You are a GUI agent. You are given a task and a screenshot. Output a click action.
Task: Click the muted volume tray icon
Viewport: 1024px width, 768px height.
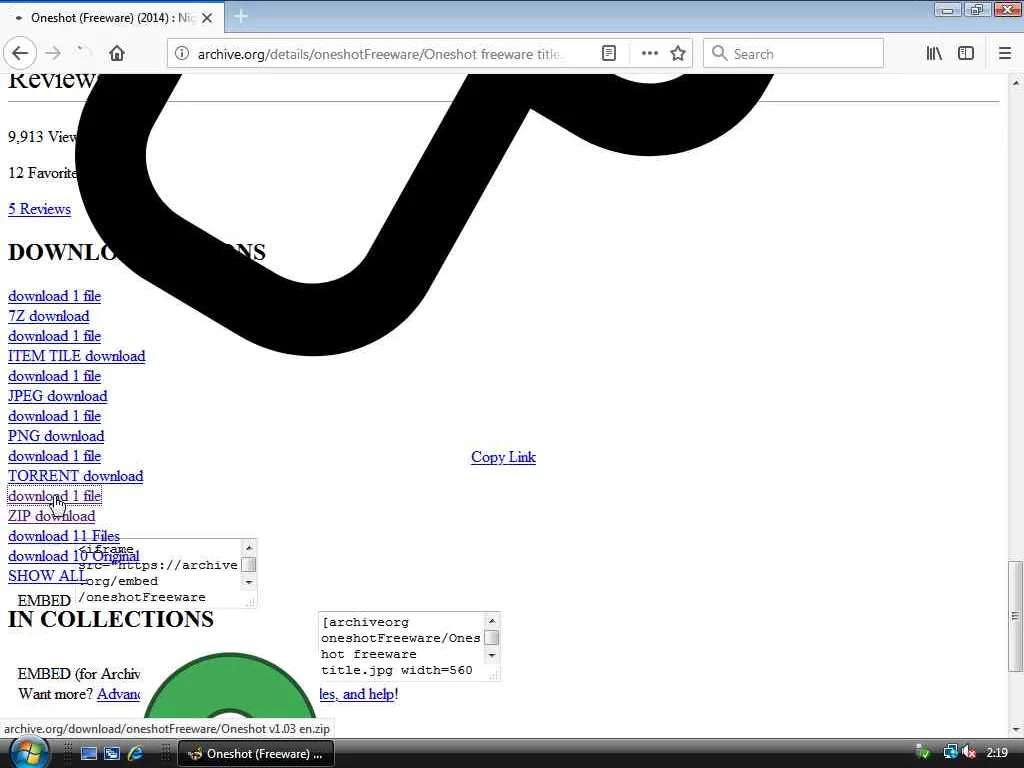(x=969, y=753)
